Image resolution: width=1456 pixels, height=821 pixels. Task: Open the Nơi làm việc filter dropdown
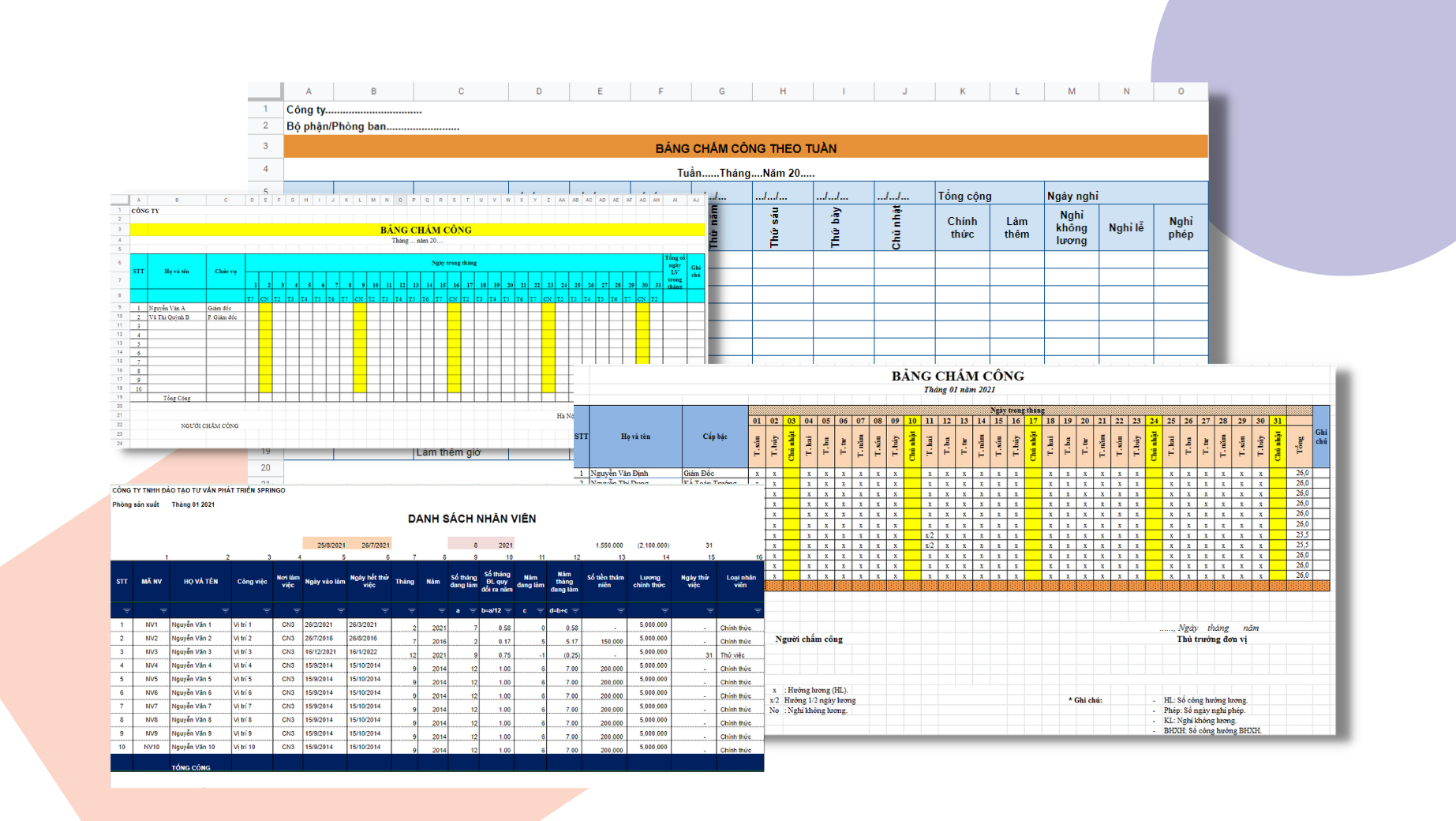click(297, 611)
